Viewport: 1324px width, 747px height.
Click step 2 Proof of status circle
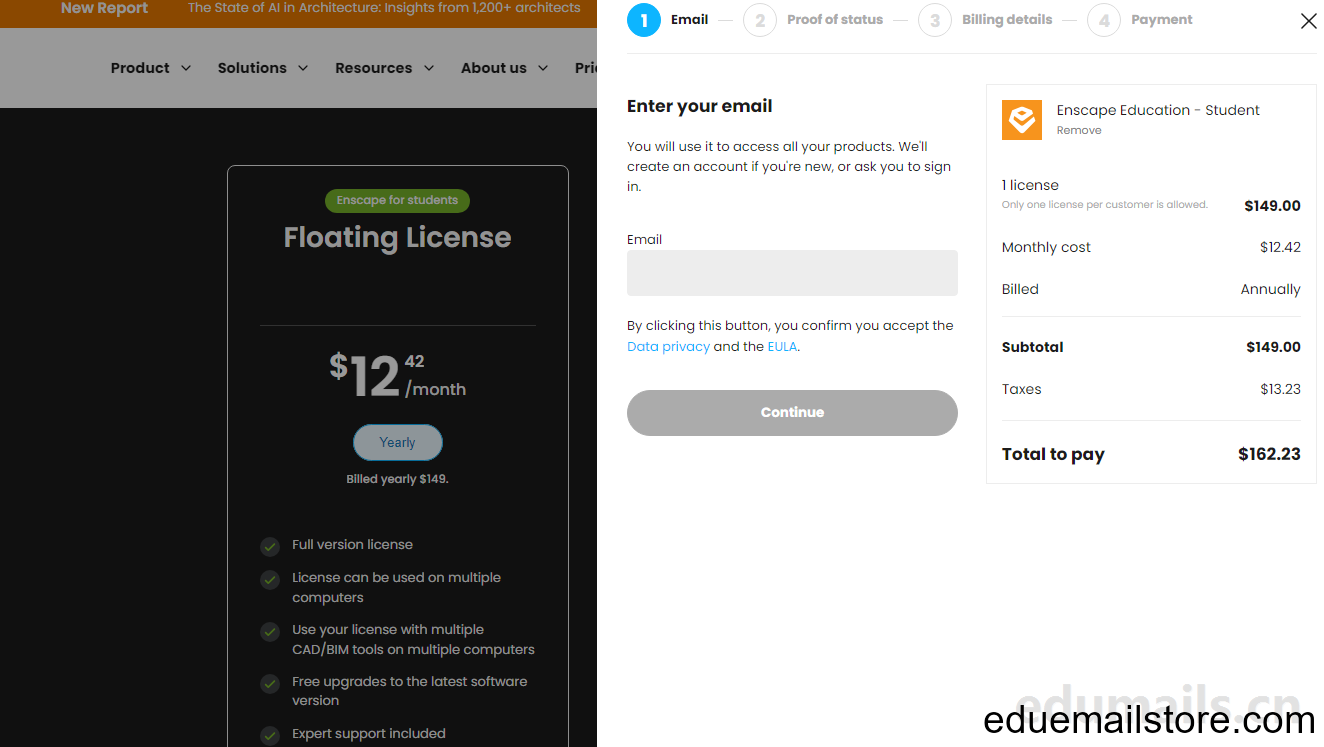[760, 20]
